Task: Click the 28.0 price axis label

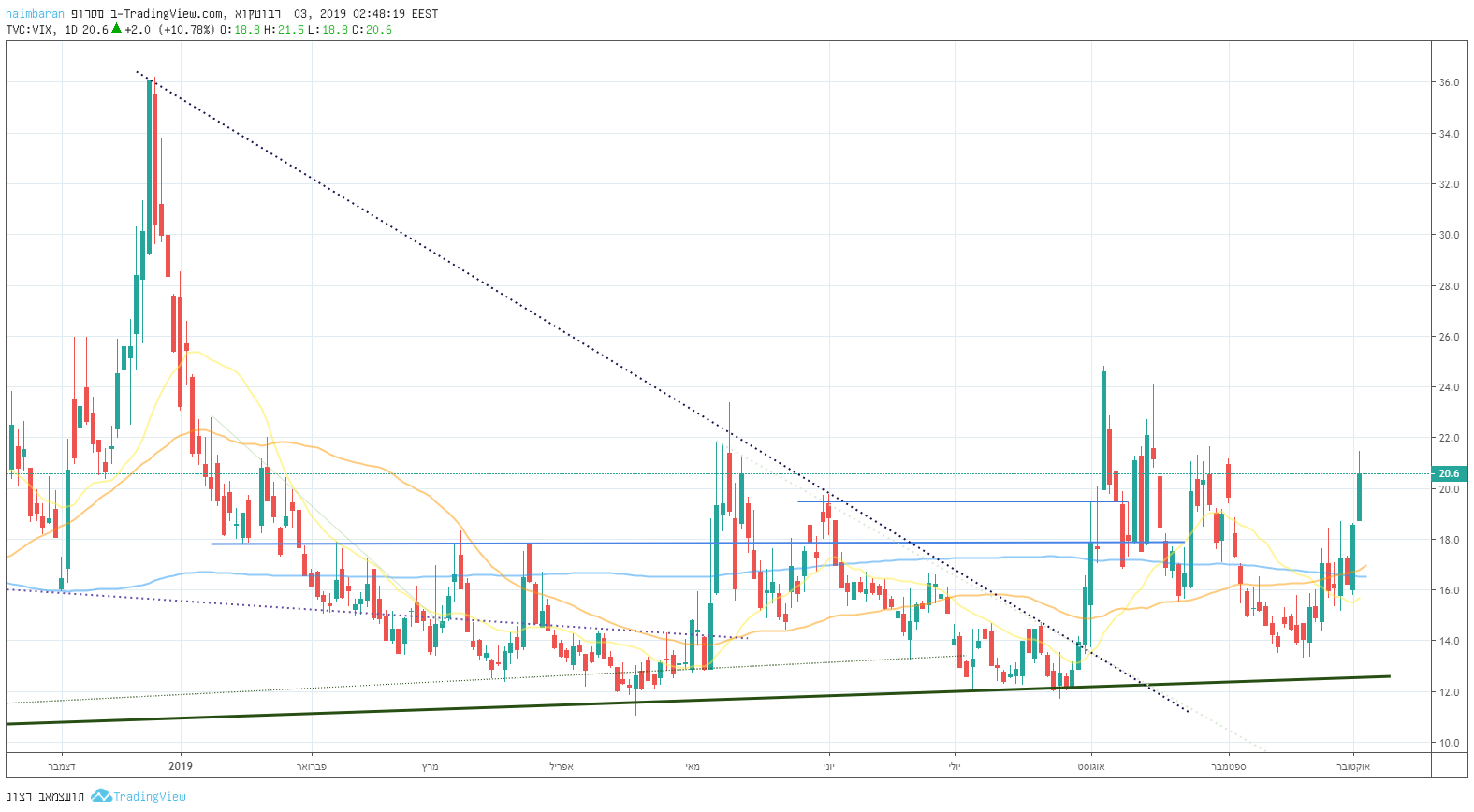Action: (x=1449, y=286)
